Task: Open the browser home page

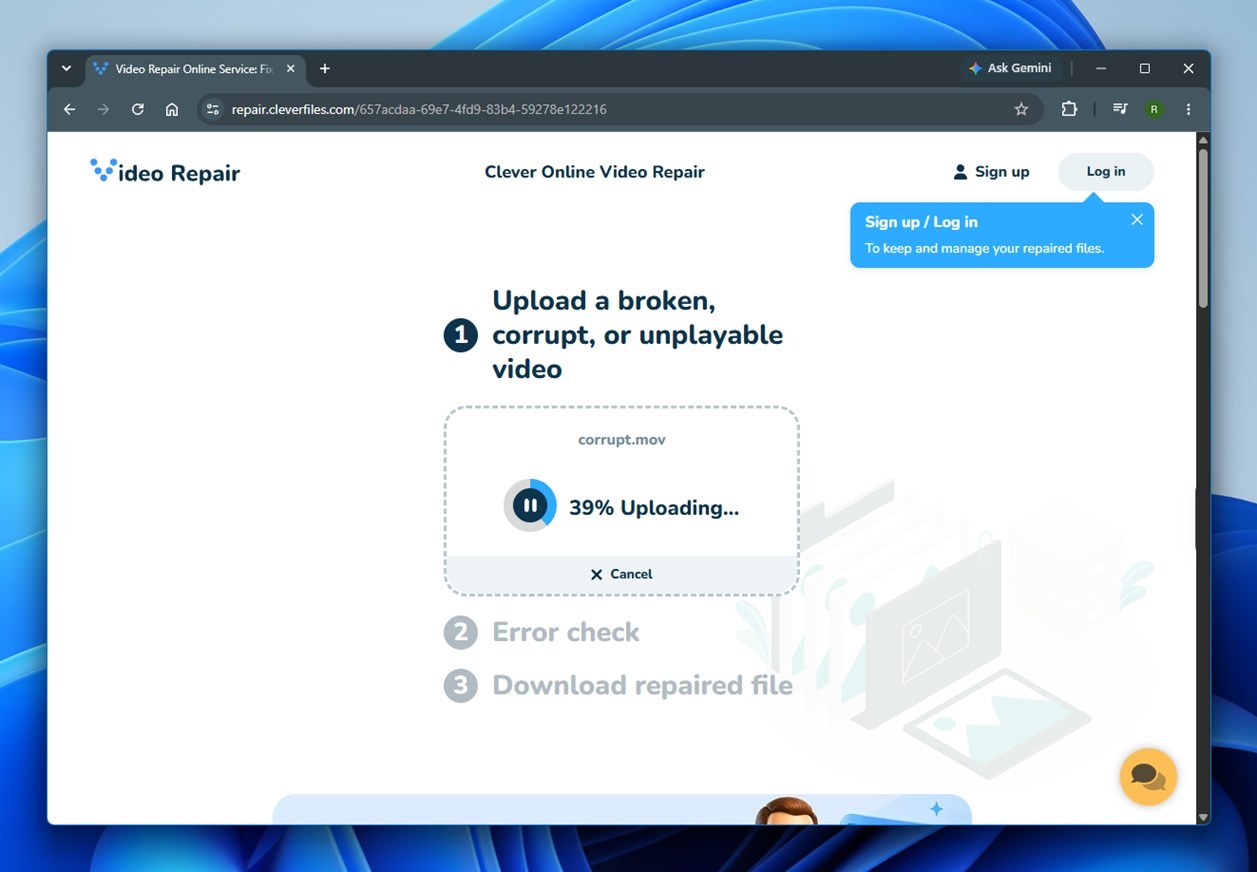Action: click(172, 109)
